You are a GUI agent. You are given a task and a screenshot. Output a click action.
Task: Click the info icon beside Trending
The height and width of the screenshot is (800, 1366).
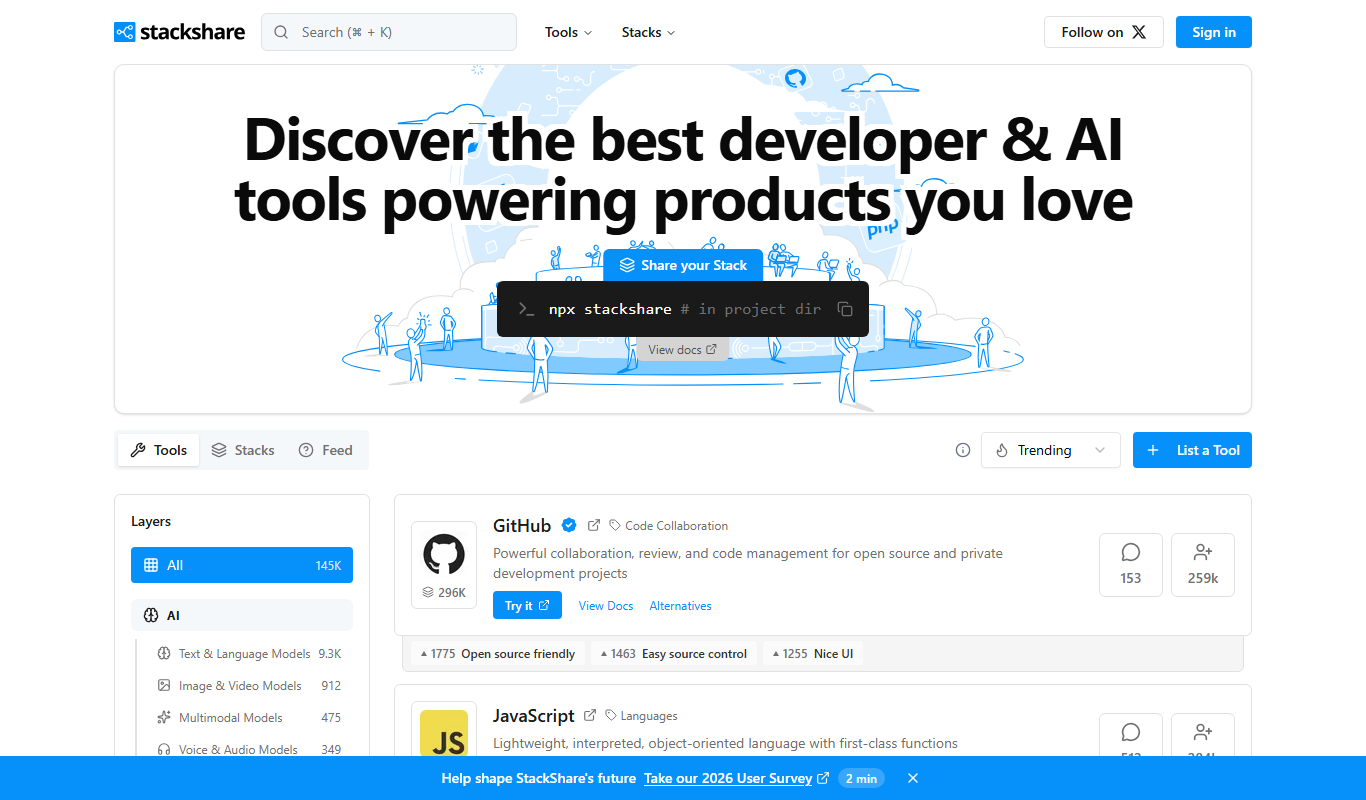[963, 450]
